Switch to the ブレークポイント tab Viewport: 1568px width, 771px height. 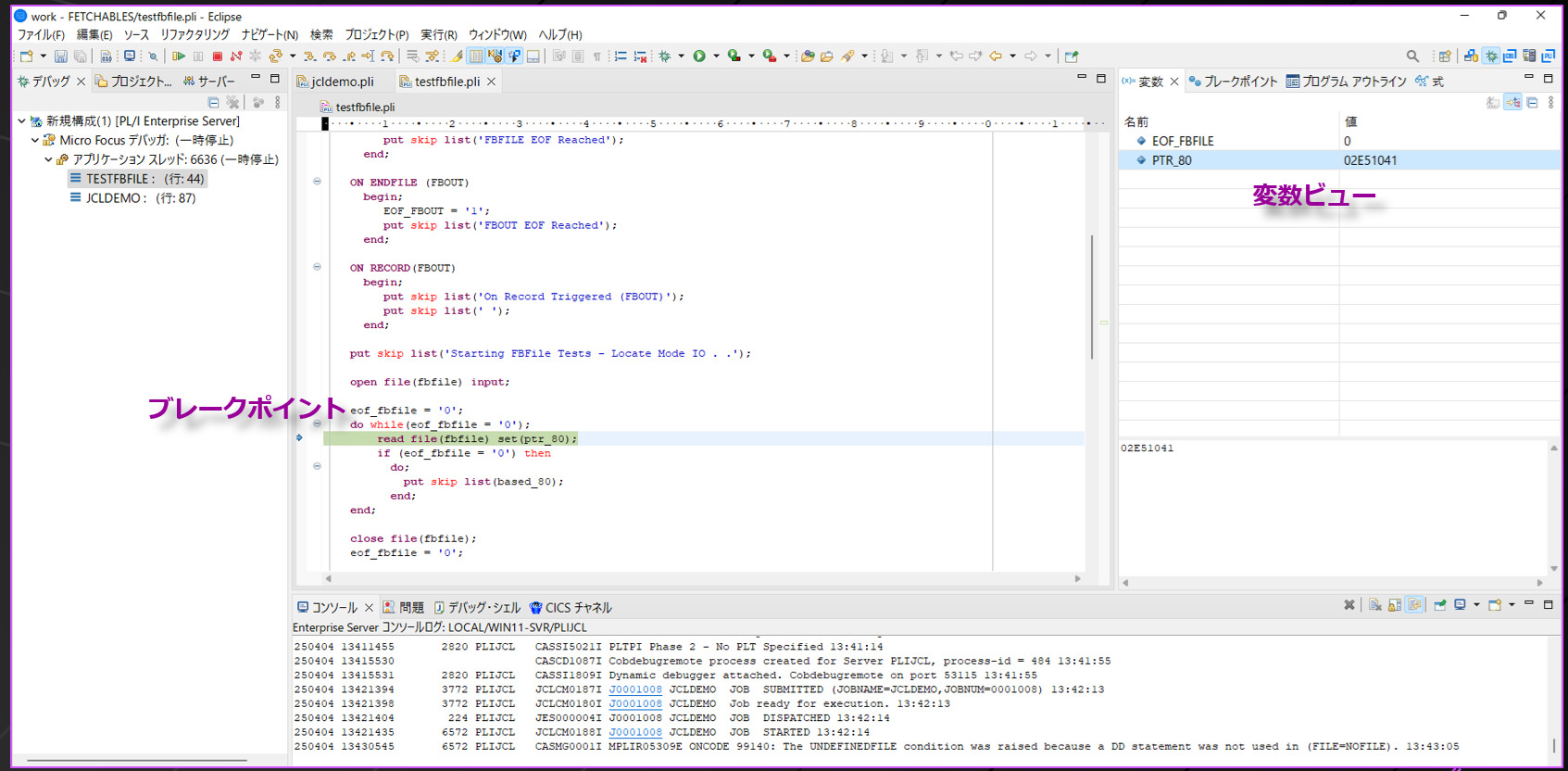pyautogui.click(x=1233, y=82)
